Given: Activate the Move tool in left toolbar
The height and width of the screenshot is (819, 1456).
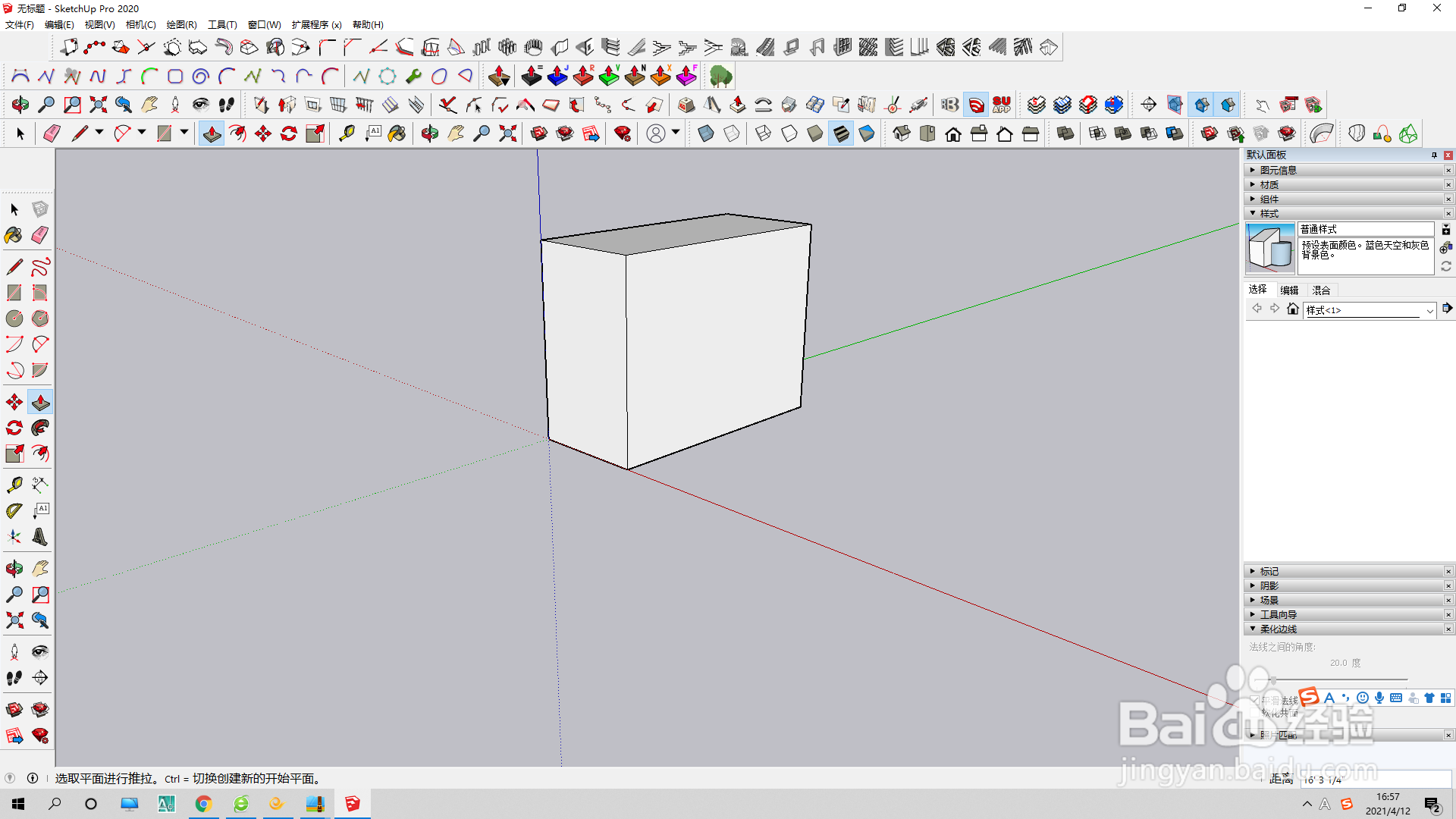Looking at the screenshot, I should 14,402.
